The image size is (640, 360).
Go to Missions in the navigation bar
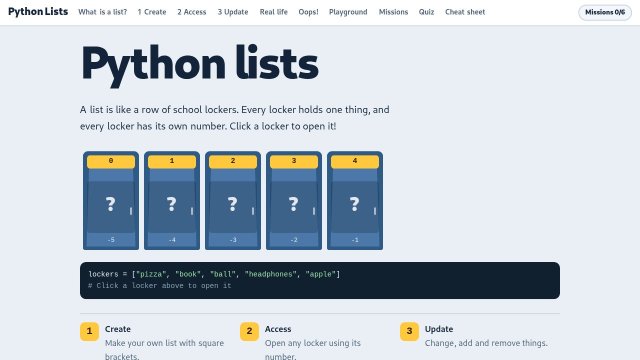[x=393, y=12]
